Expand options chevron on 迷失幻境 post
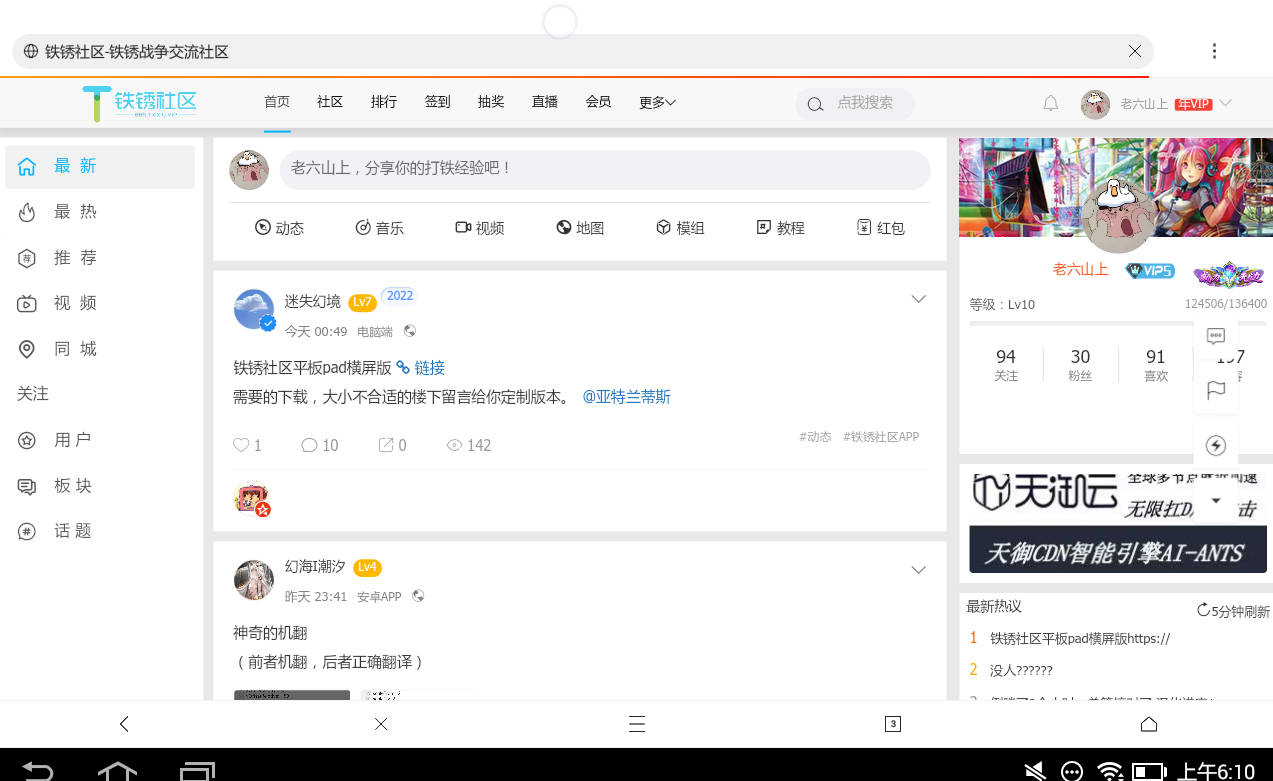The image size is (1273, 781). tap(918, 299)
